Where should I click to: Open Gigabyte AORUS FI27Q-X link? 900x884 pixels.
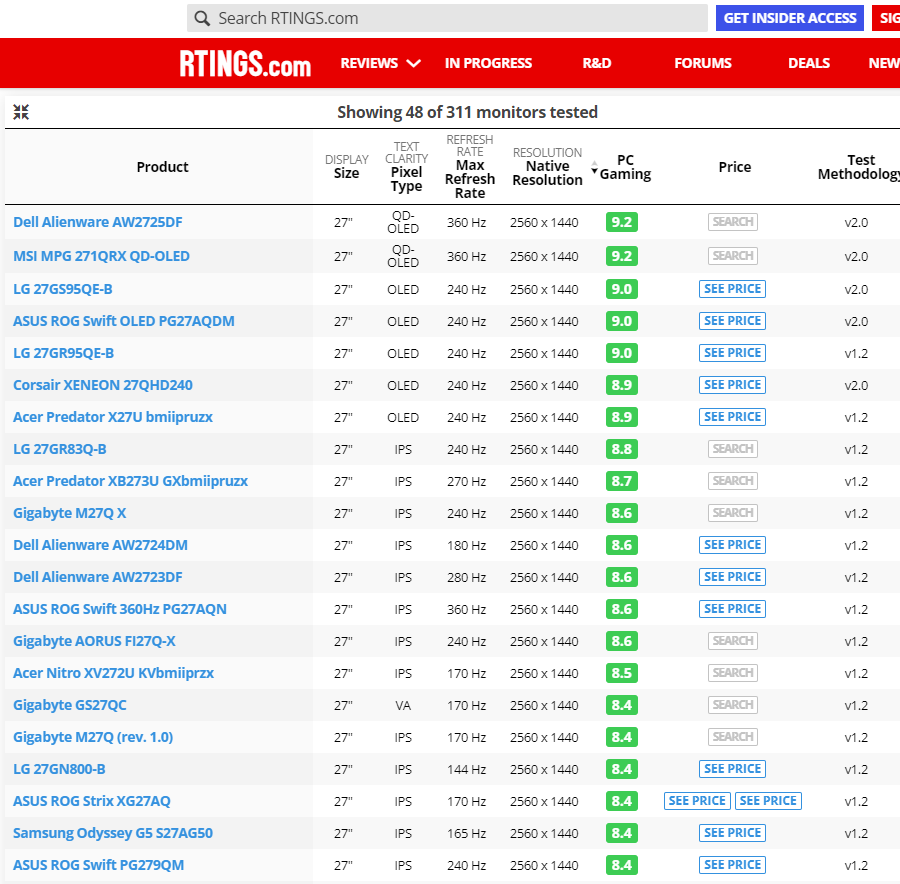(94, 641)
